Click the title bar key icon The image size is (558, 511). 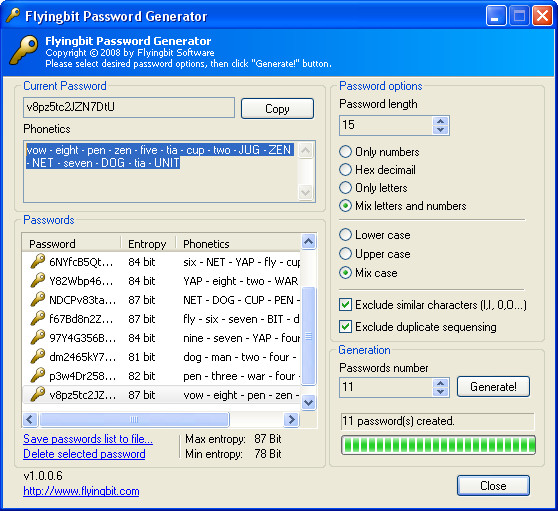point(13,16)
